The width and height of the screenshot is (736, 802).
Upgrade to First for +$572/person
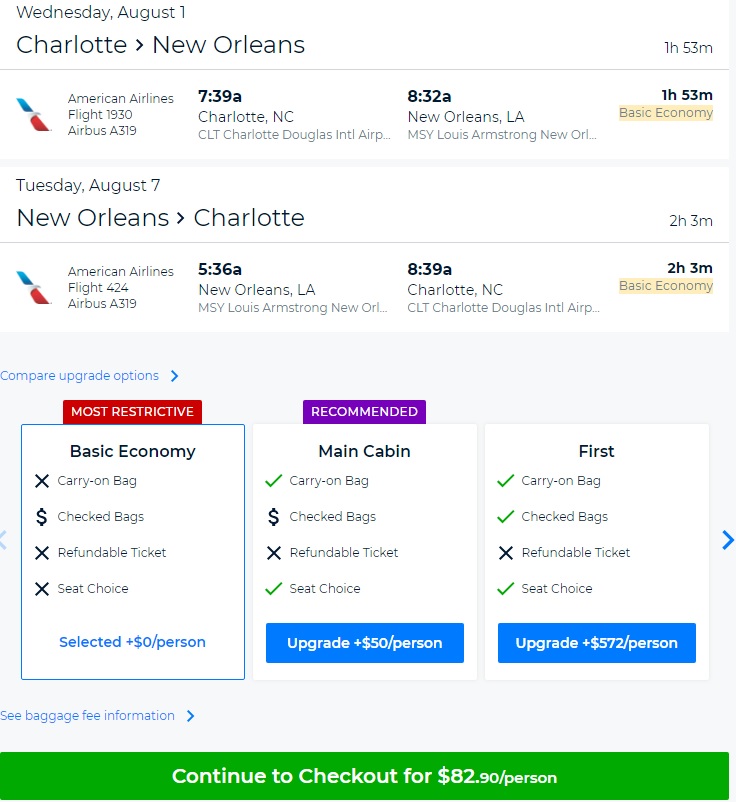(596, 643)
